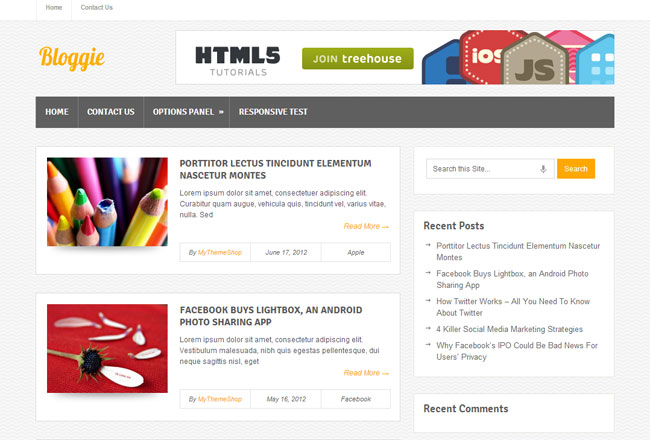
Task: Click the iOS badge in the banner
Action: point(485,56)
